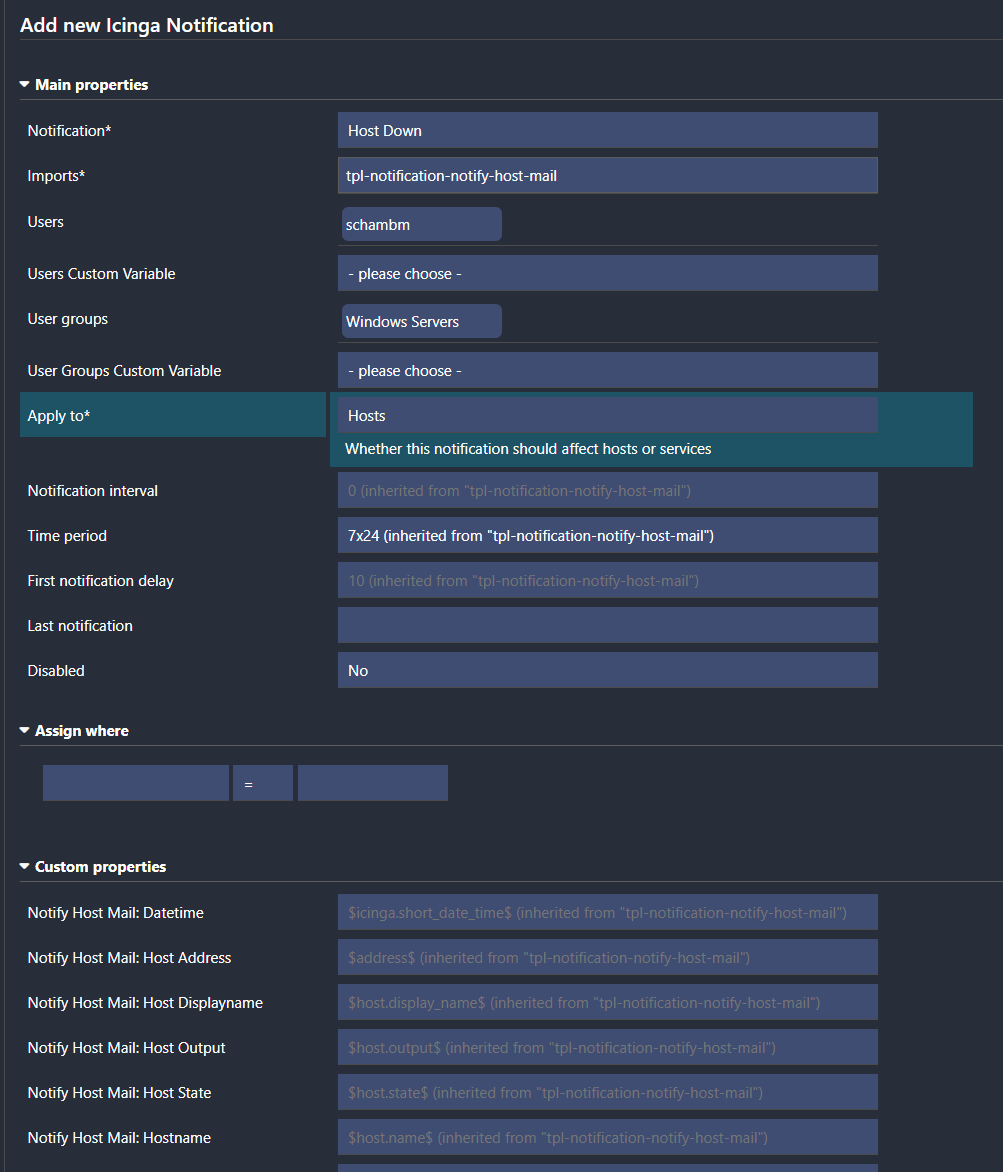Click the Imports template field
The width and height of the screenshot is (1003, 1172).
(x=607, y=176)
